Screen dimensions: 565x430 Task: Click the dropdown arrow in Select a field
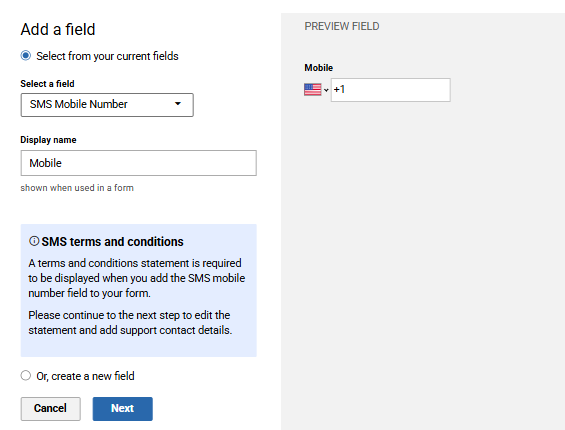click(178, 104)
